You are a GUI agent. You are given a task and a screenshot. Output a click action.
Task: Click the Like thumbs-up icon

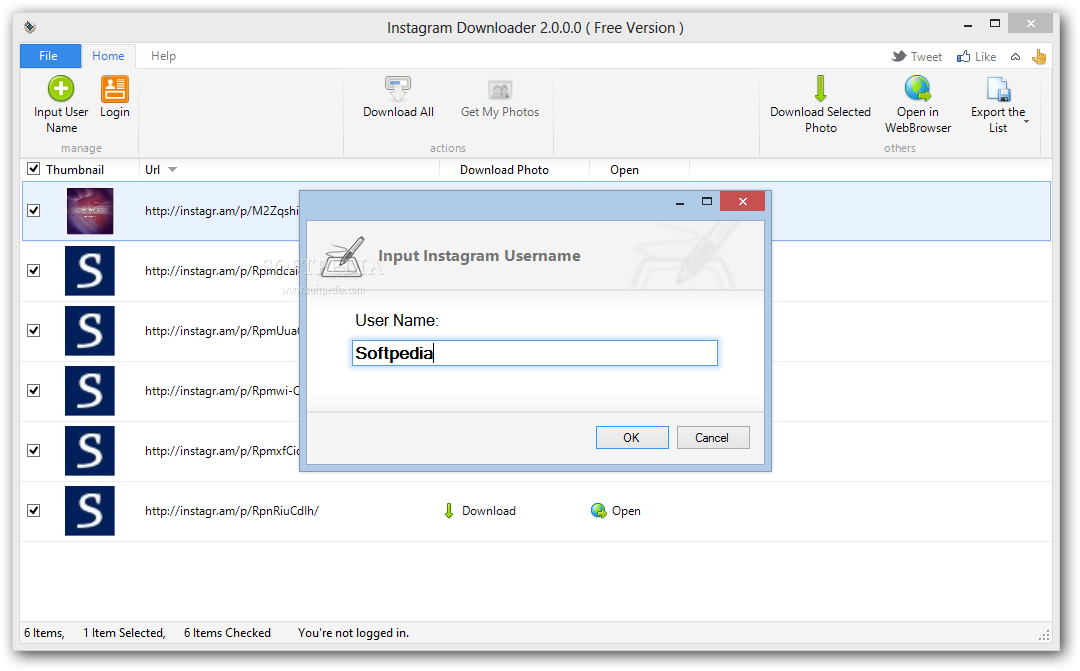pyautogui.click(x=963, y=56)
